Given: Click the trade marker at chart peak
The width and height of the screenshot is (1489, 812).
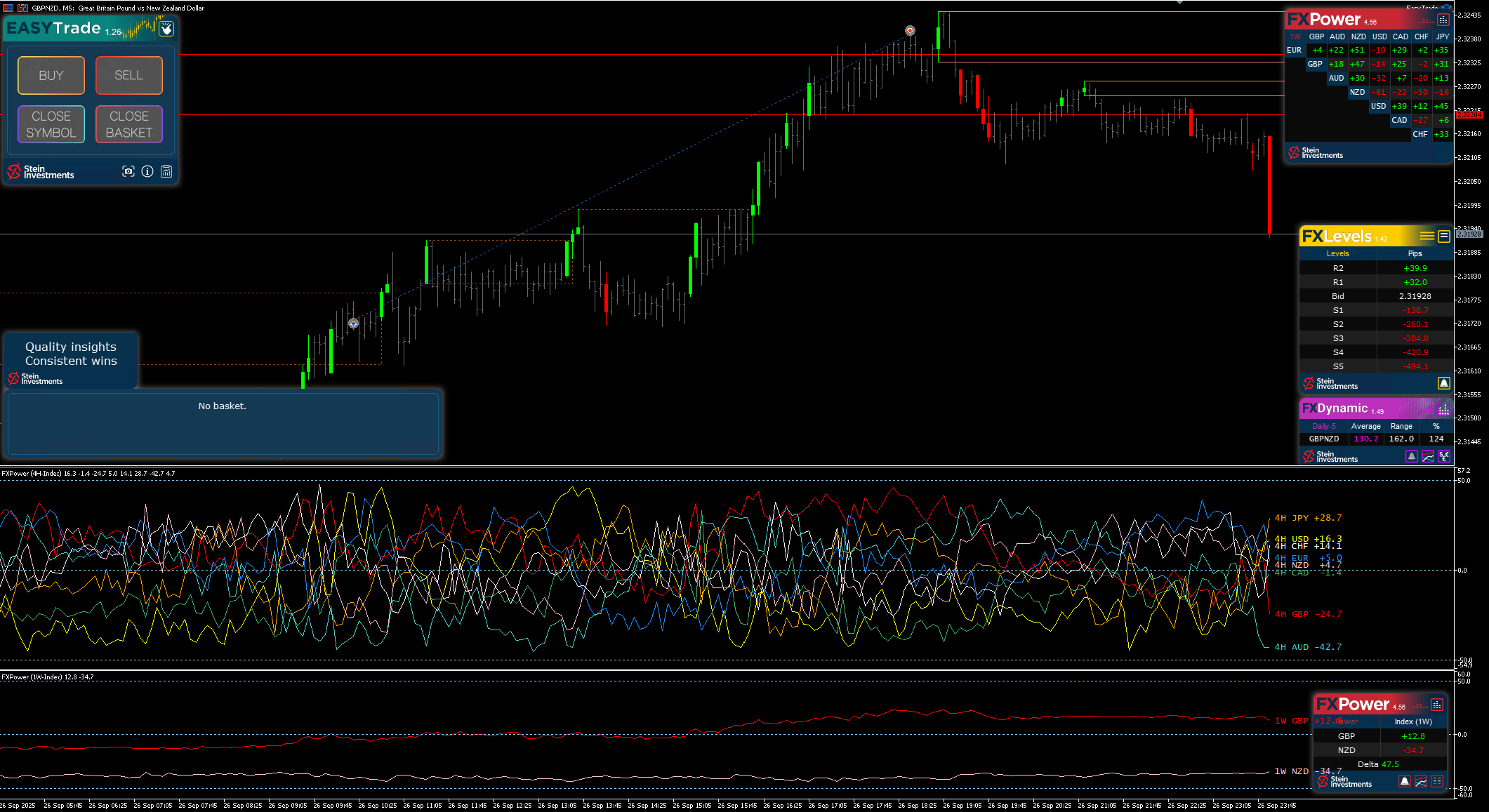Looking at the screenshot, I should coord(910,30).
